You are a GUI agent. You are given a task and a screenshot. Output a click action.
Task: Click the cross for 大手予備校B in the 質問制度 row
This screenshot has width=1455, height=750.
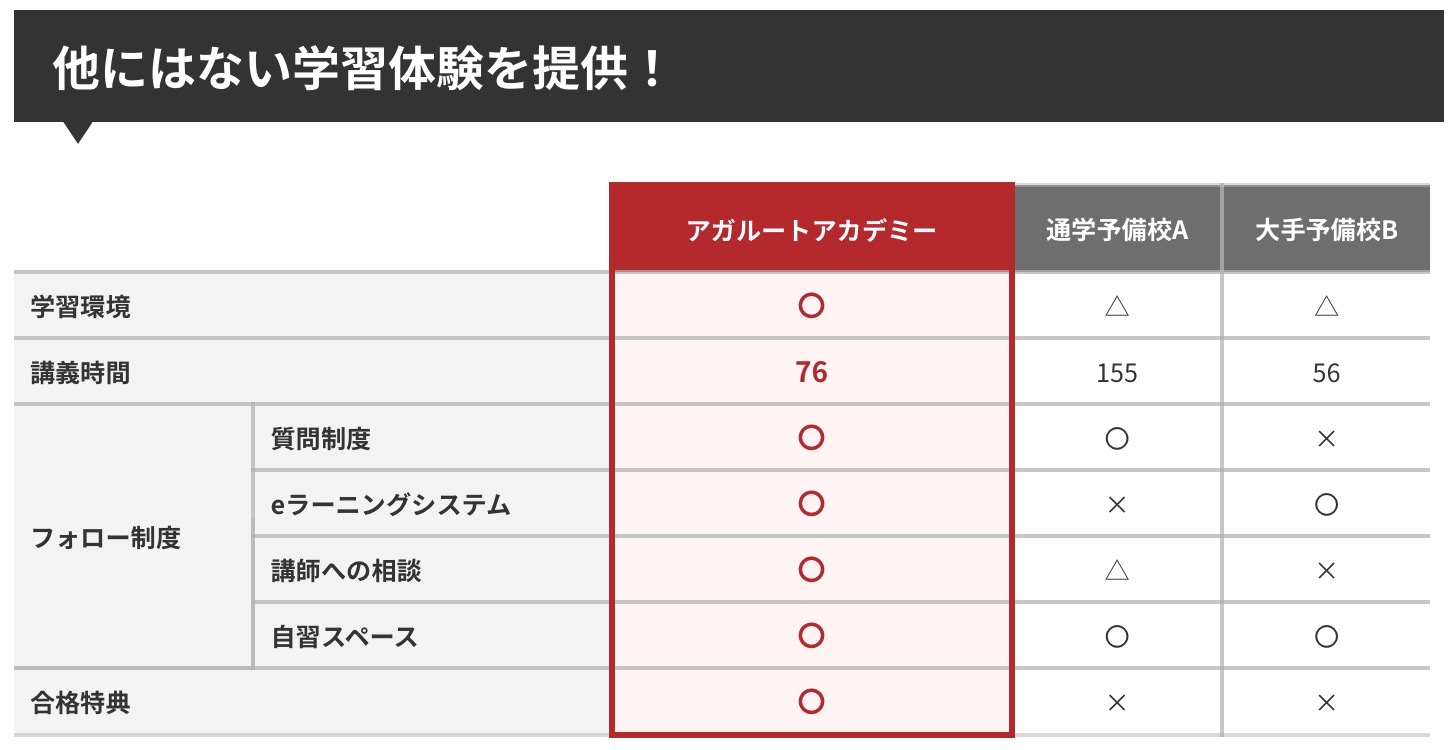1326,439
